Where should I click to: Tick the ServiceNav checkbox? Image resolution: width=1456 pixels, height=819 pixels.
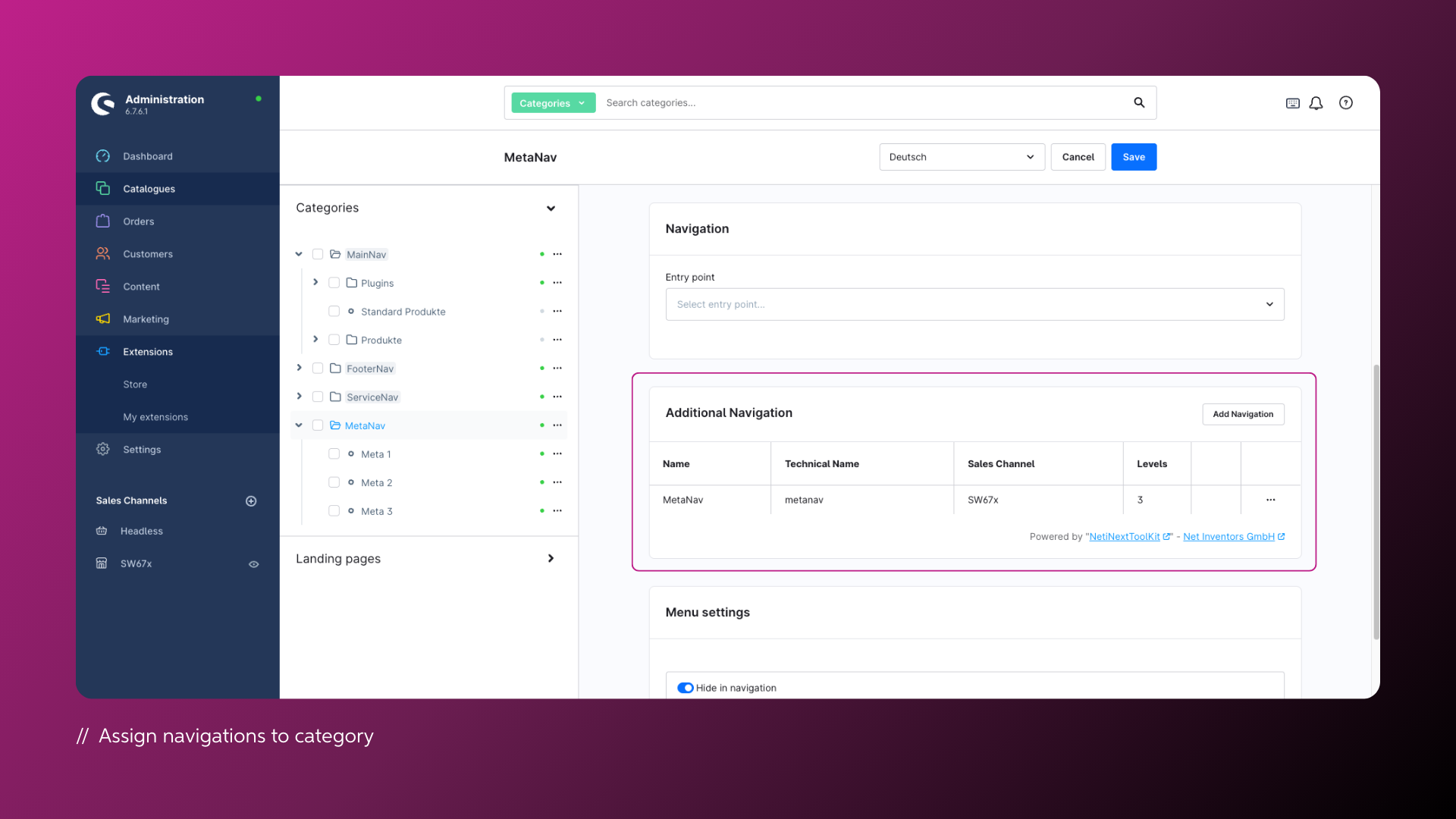[x=318, y=397]
